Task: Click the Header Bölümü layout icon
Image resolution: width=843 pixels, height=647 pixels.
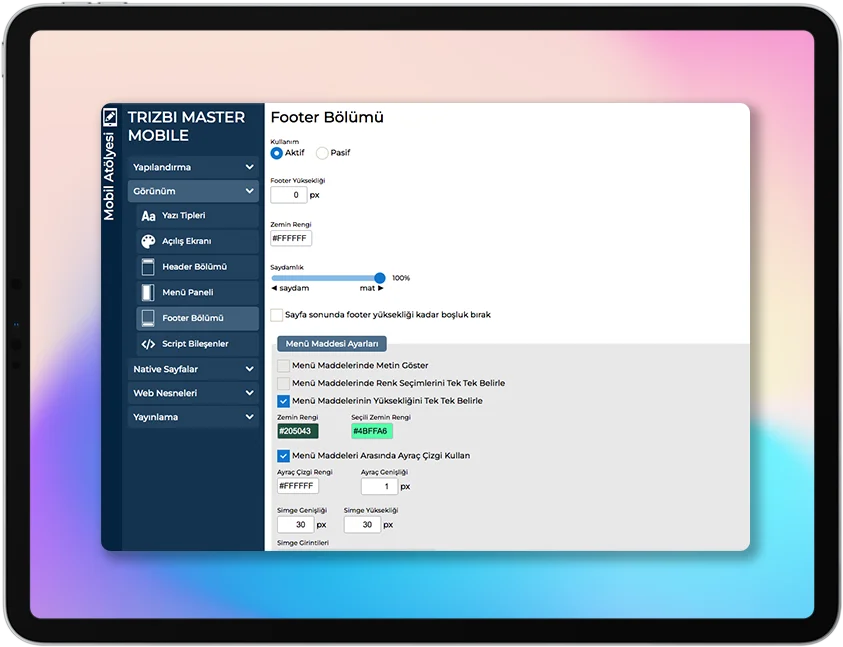Action: pyautogui.click(x=148, y=267)
